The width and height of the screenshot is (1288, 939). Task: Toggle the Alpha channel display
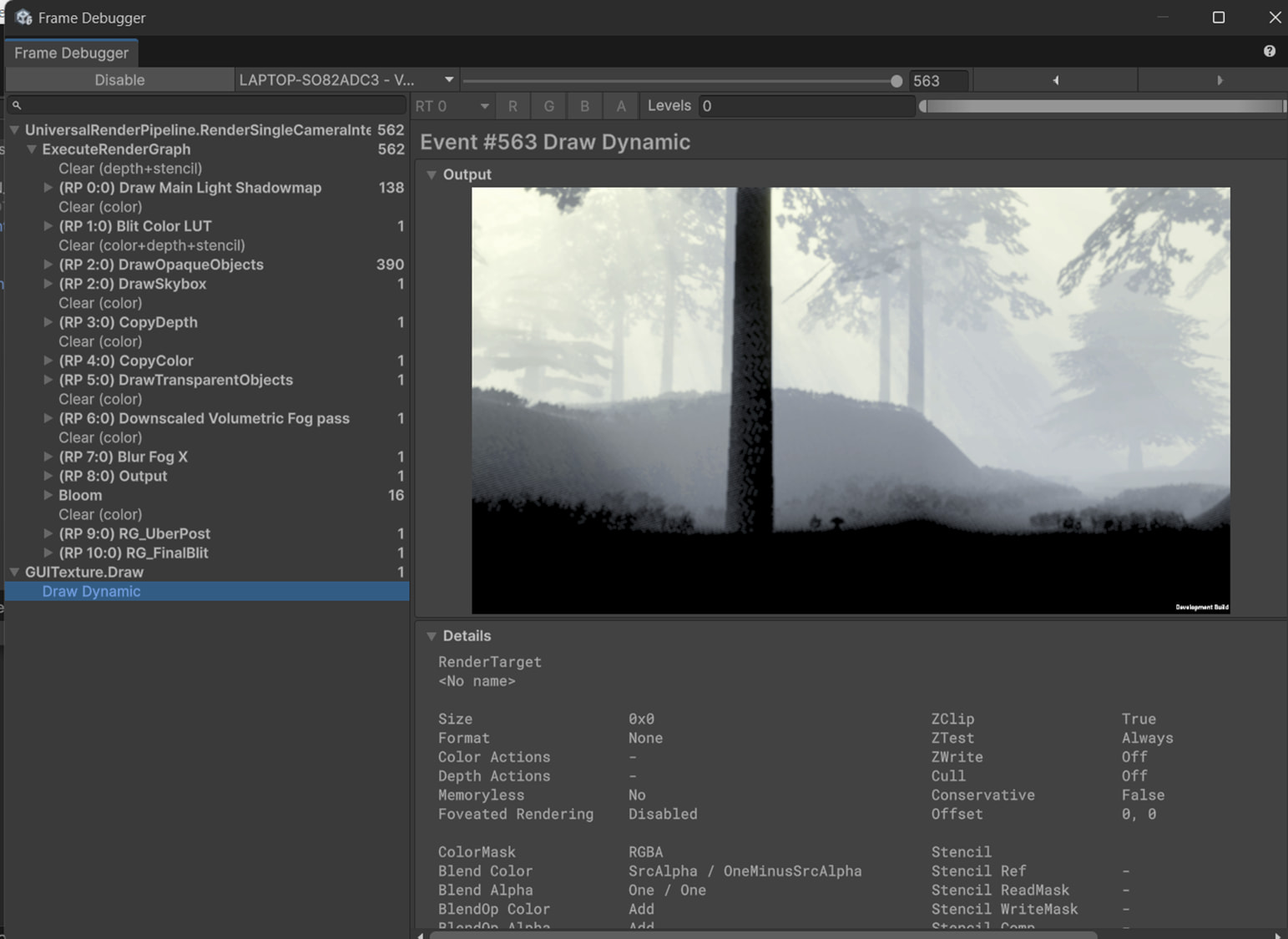tap(620, 105)
